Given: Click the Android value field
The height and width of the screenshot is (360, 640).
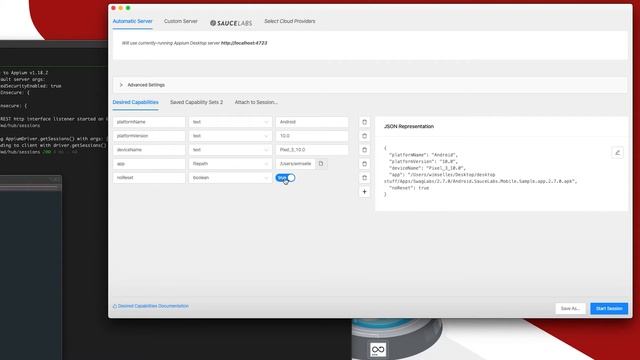Looking at the screenshot, I should point(312,122).
